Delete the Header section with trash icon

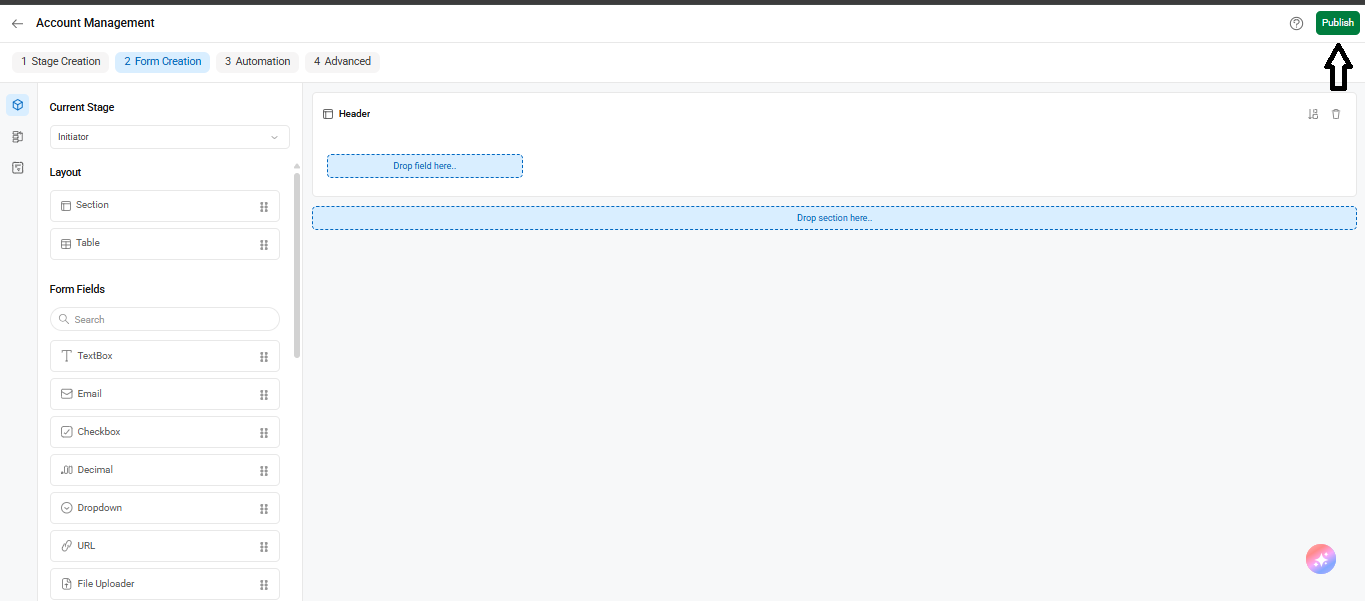(x=1336, y=114)
